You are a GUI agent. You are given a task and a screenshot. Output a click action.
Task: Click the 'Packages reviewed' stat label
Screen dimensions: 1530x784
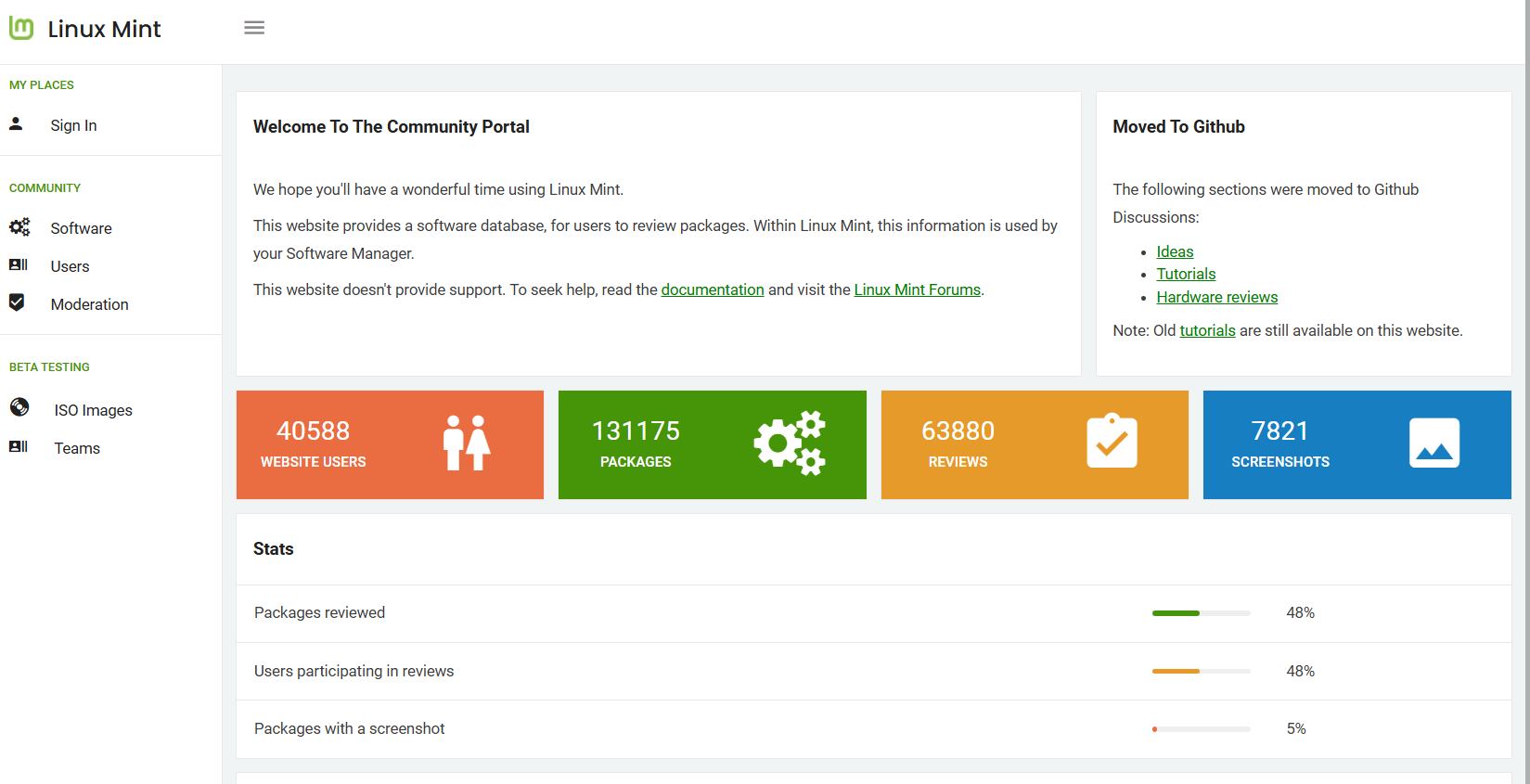(x=319, y=612)
